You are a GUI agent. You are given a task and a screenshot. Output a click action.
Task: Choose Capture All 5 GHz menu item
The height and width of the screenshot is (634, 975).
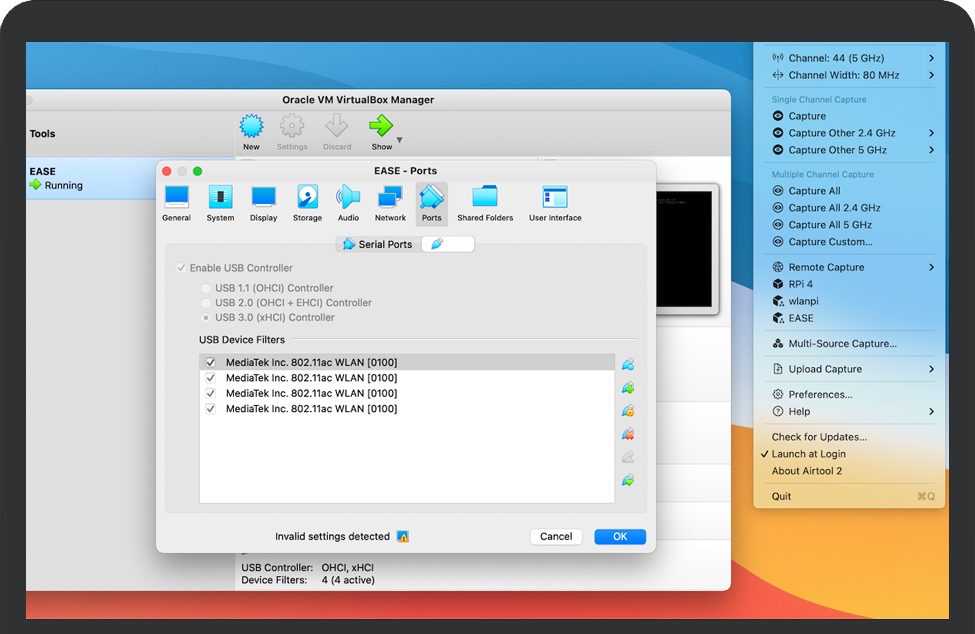tap(830, 225)
